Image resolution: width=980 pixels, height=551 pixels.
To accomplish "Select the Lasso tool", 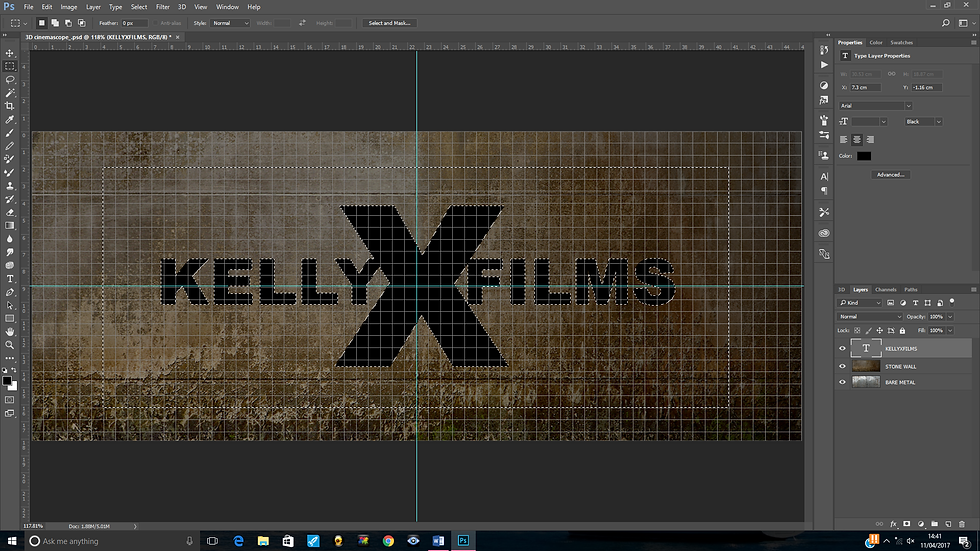I will 9,80.
